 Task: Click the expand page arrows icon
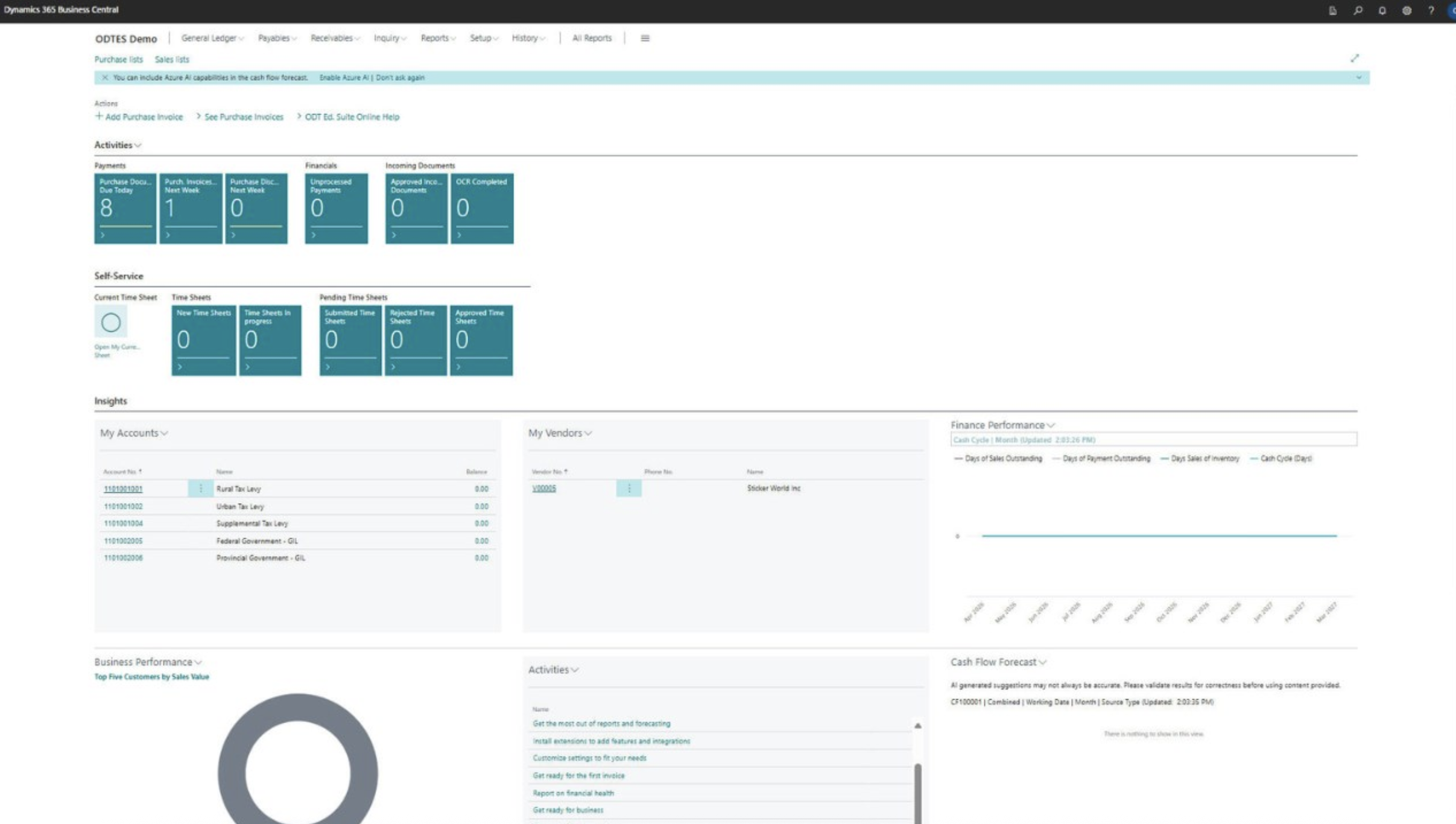pyautogui.click(x=1355, y=58)
